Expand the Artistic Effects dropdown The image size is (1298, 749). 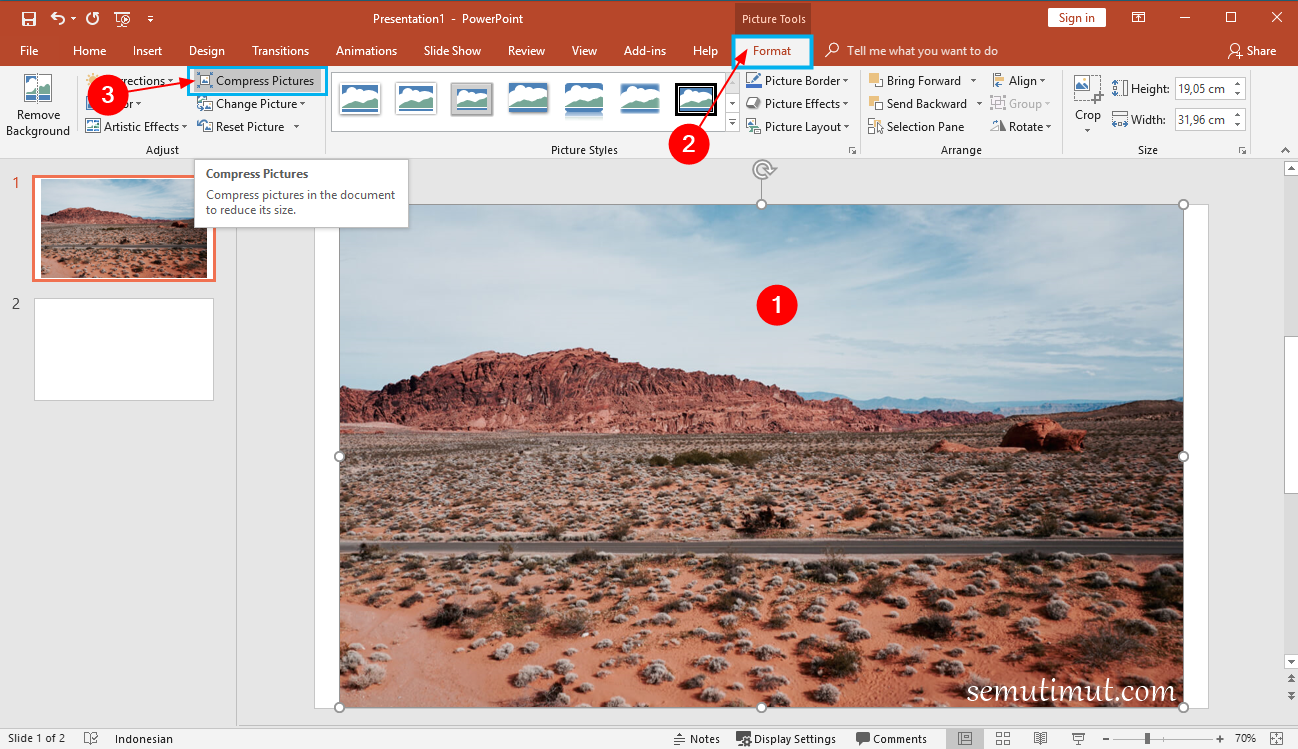click(137, 127)
